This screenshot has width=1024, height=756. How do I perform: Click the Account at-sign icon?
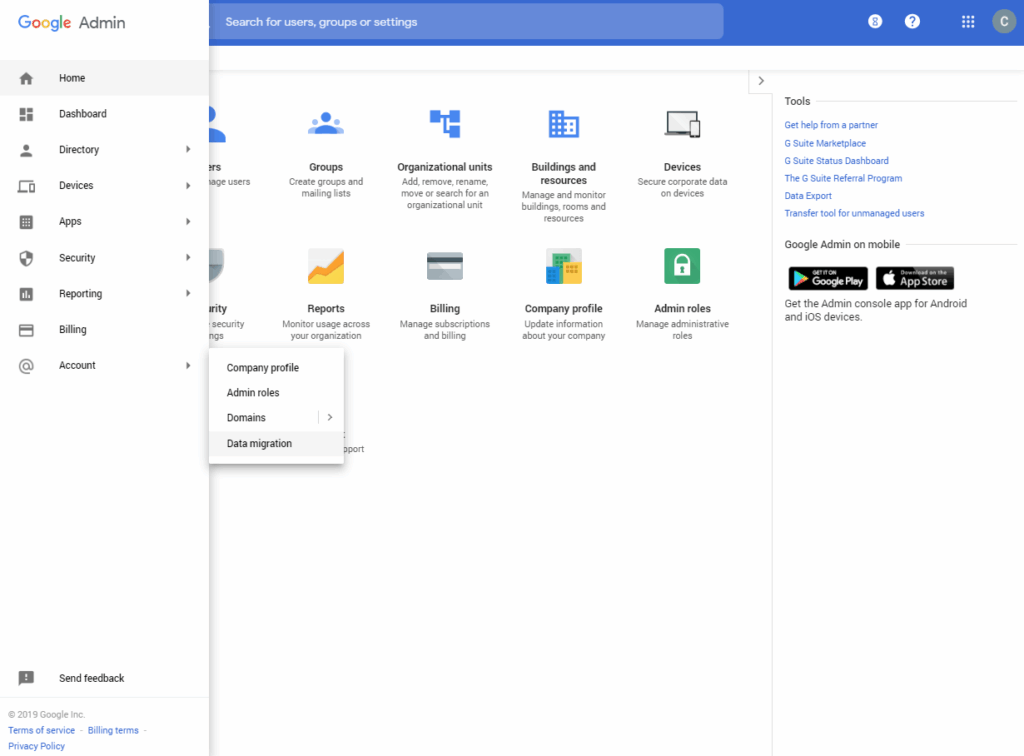[26, 366]
